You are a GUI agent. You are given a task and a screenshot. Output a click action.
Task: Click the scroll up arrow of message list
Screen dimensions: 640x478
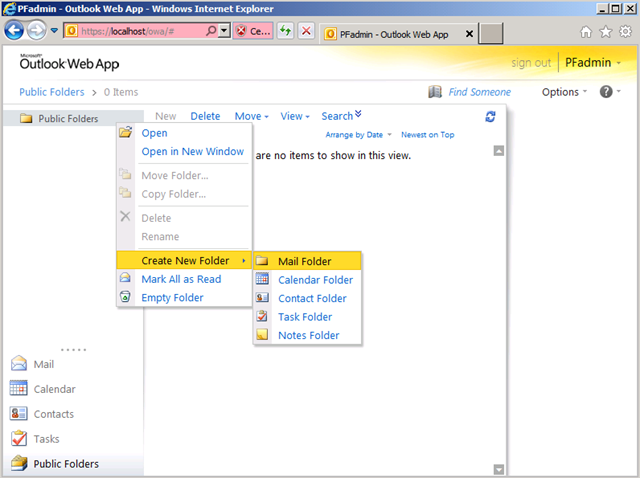coord(498,151)
